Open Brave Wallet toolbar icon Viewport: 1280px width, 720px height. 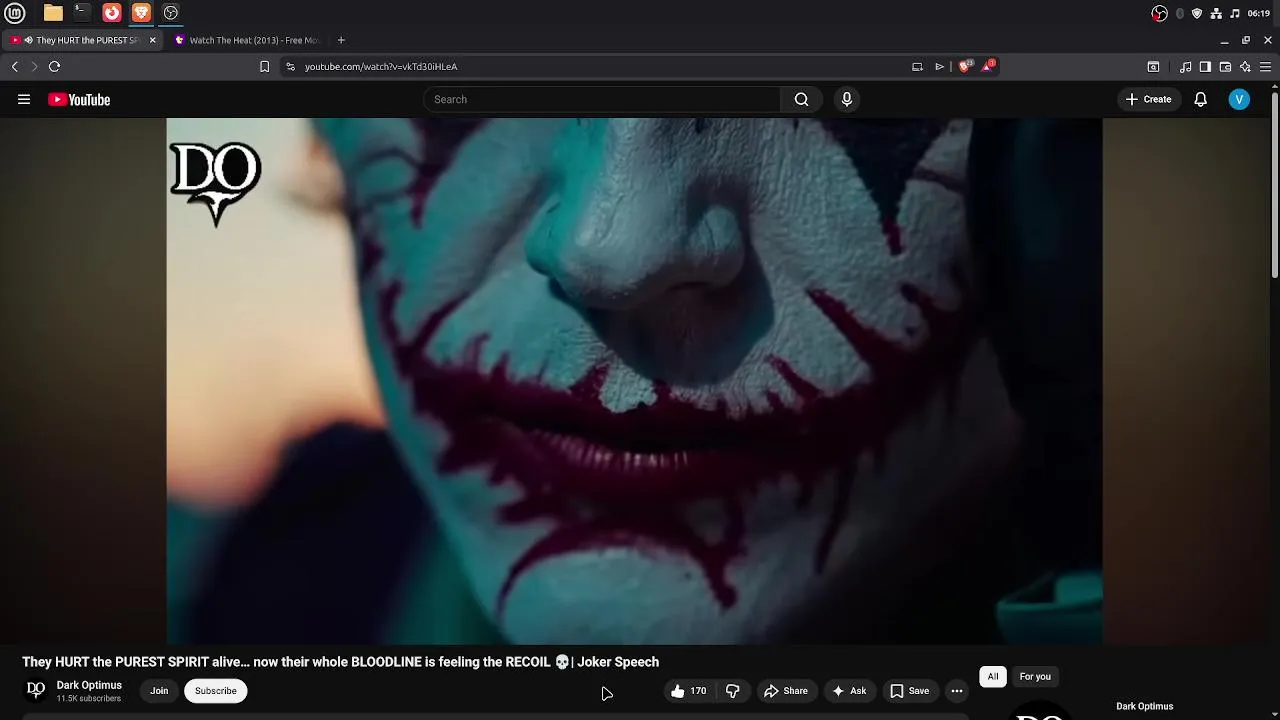[x=1225, y=67]
